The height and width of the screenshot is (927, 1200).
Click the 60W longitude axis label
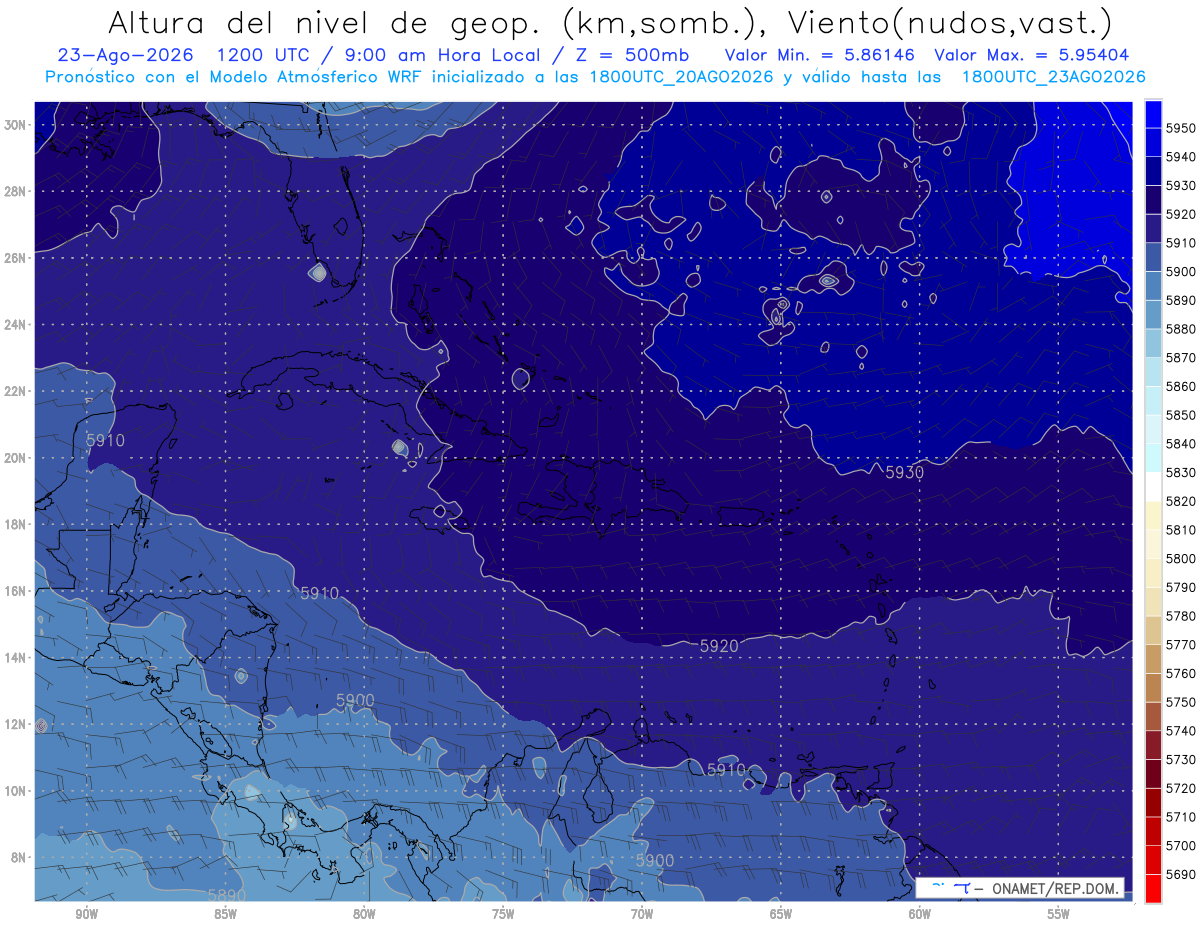(920, 914)
